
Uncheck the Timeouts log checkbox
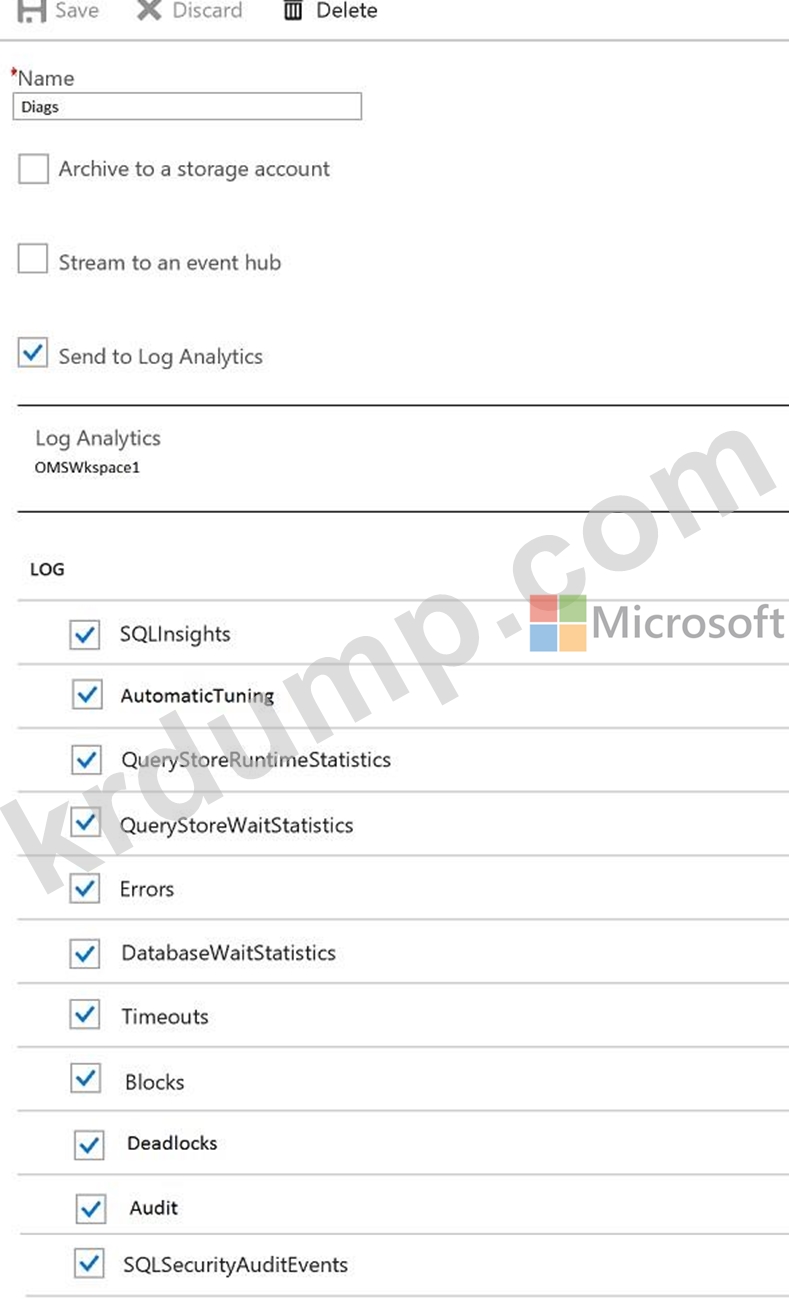[85, 1015]
